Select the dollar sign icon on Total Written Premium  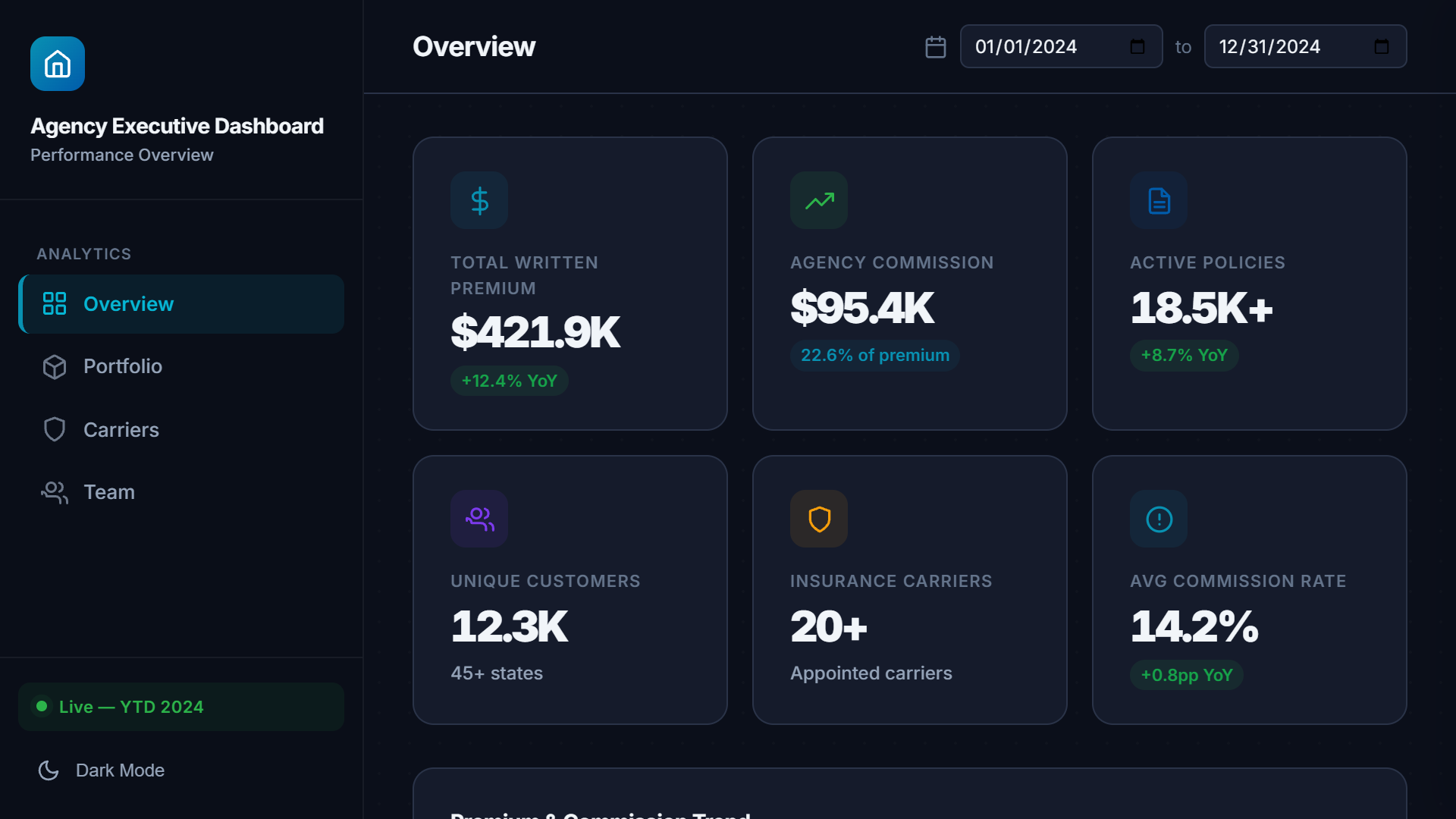pyautogui.click(x=479, y=200)
